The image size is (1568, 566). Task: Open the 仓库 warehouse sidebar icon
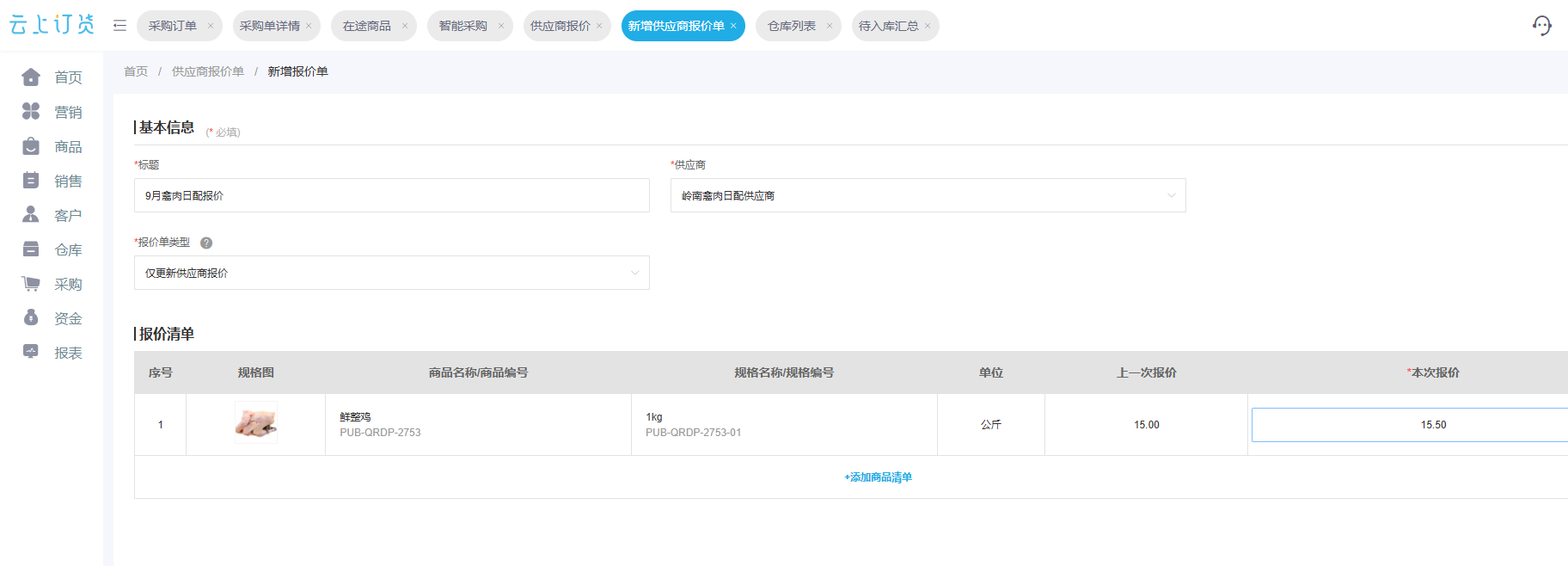31,249
